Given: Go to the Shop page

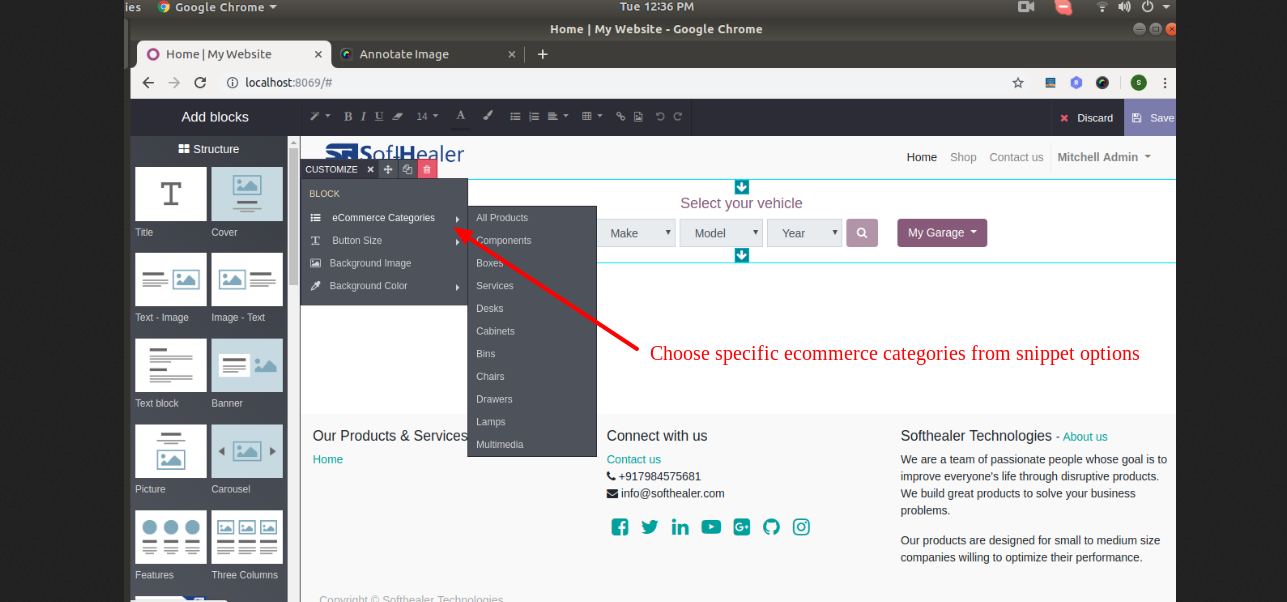Looking at the screenshot, I should 963,157.
